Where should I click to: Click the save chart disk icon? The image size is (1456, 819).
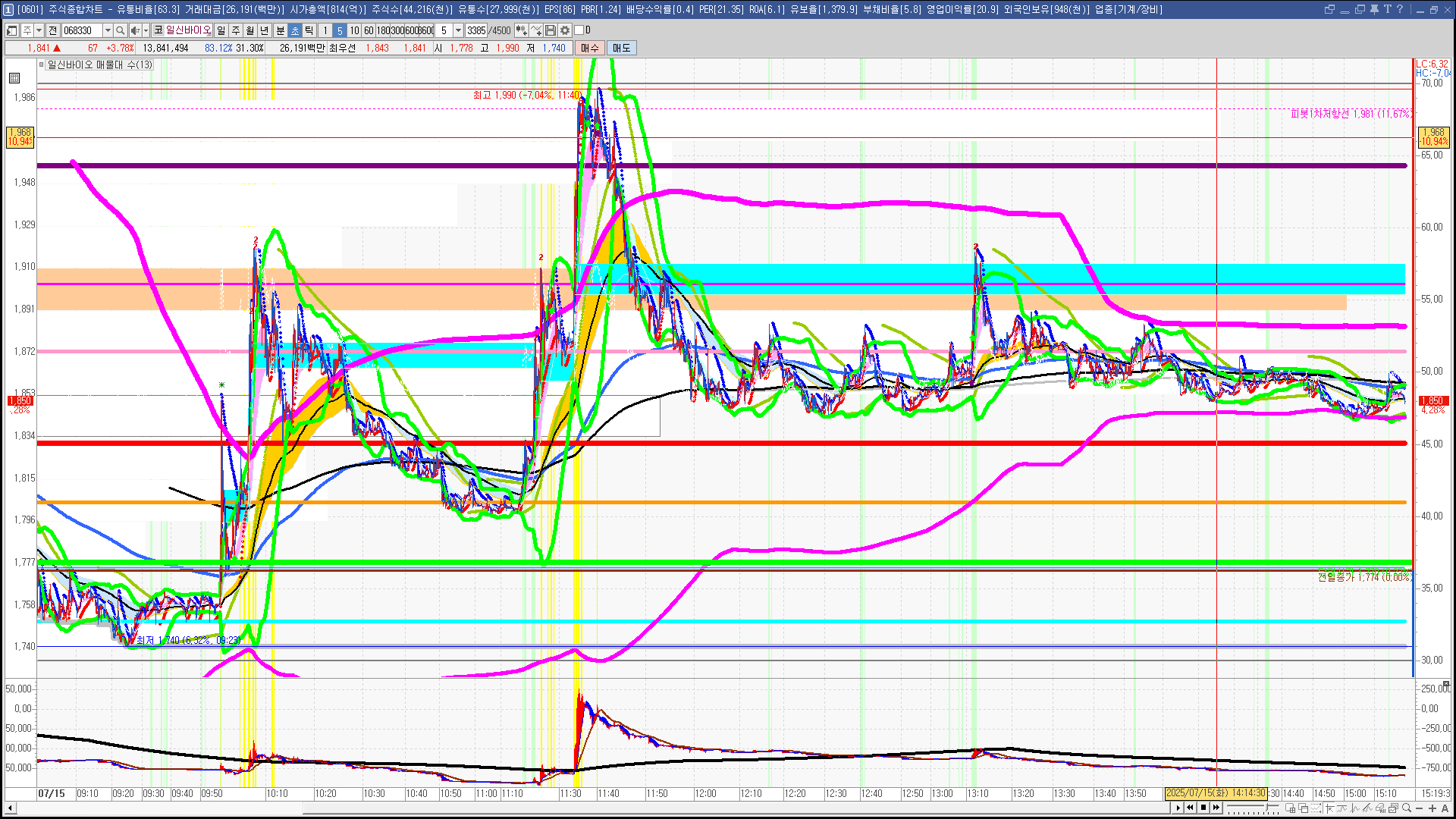551,30
